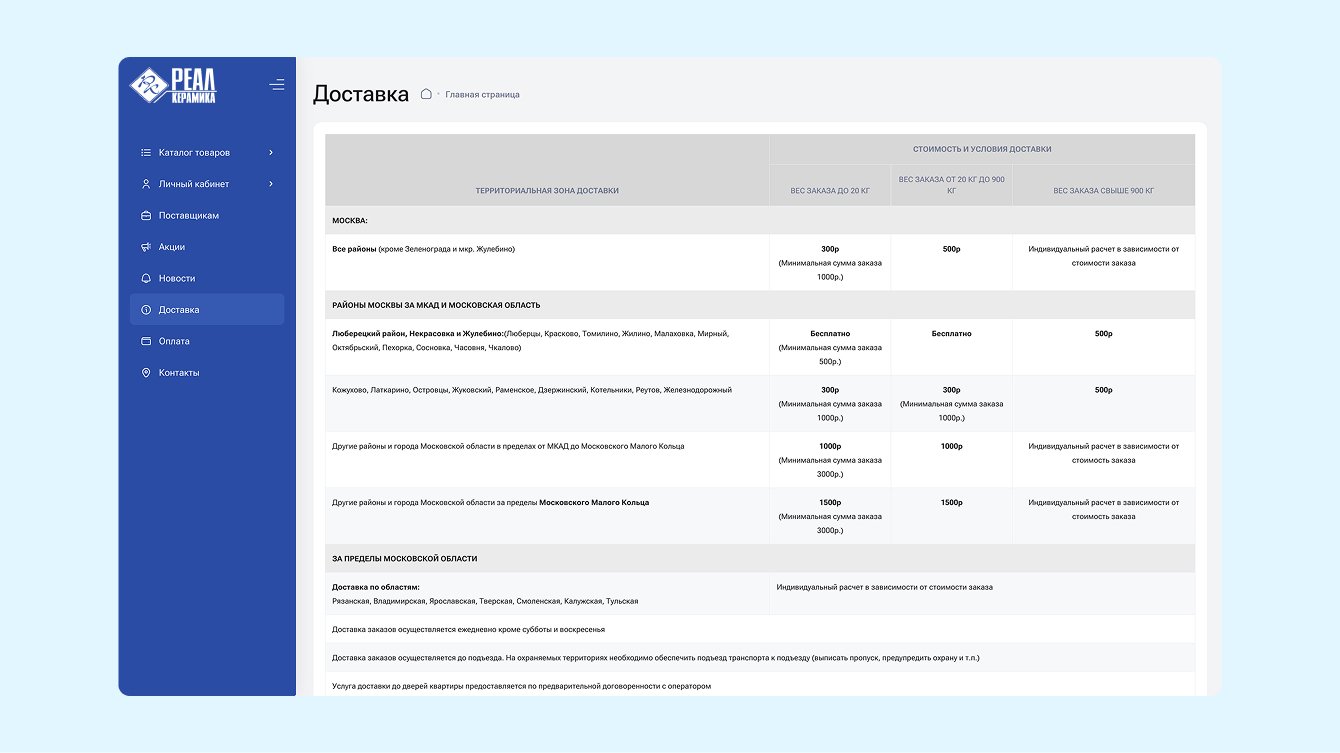Screen dimensions: 1340x753
Task: Click the Личный кабинет person icon
Action: [x=146, y=184]
